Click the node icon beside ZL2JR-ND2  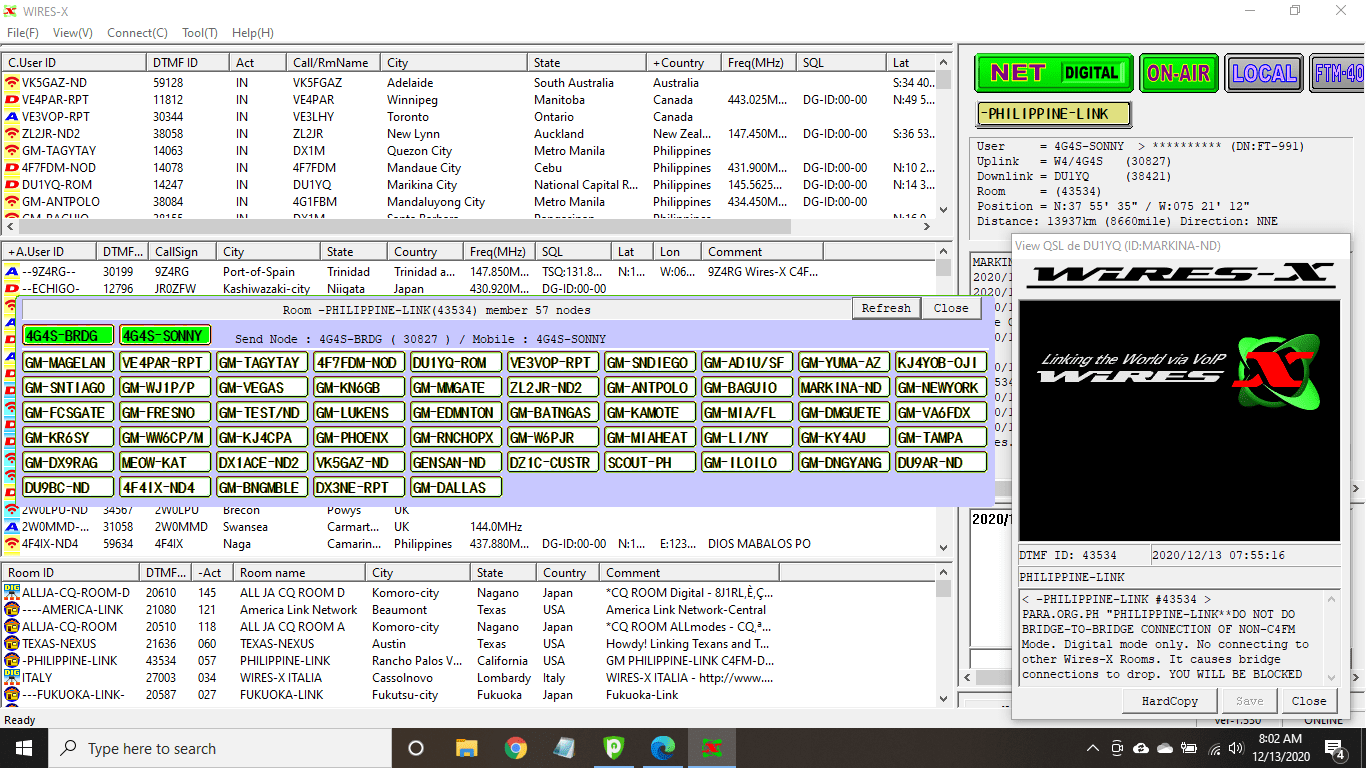12,134
